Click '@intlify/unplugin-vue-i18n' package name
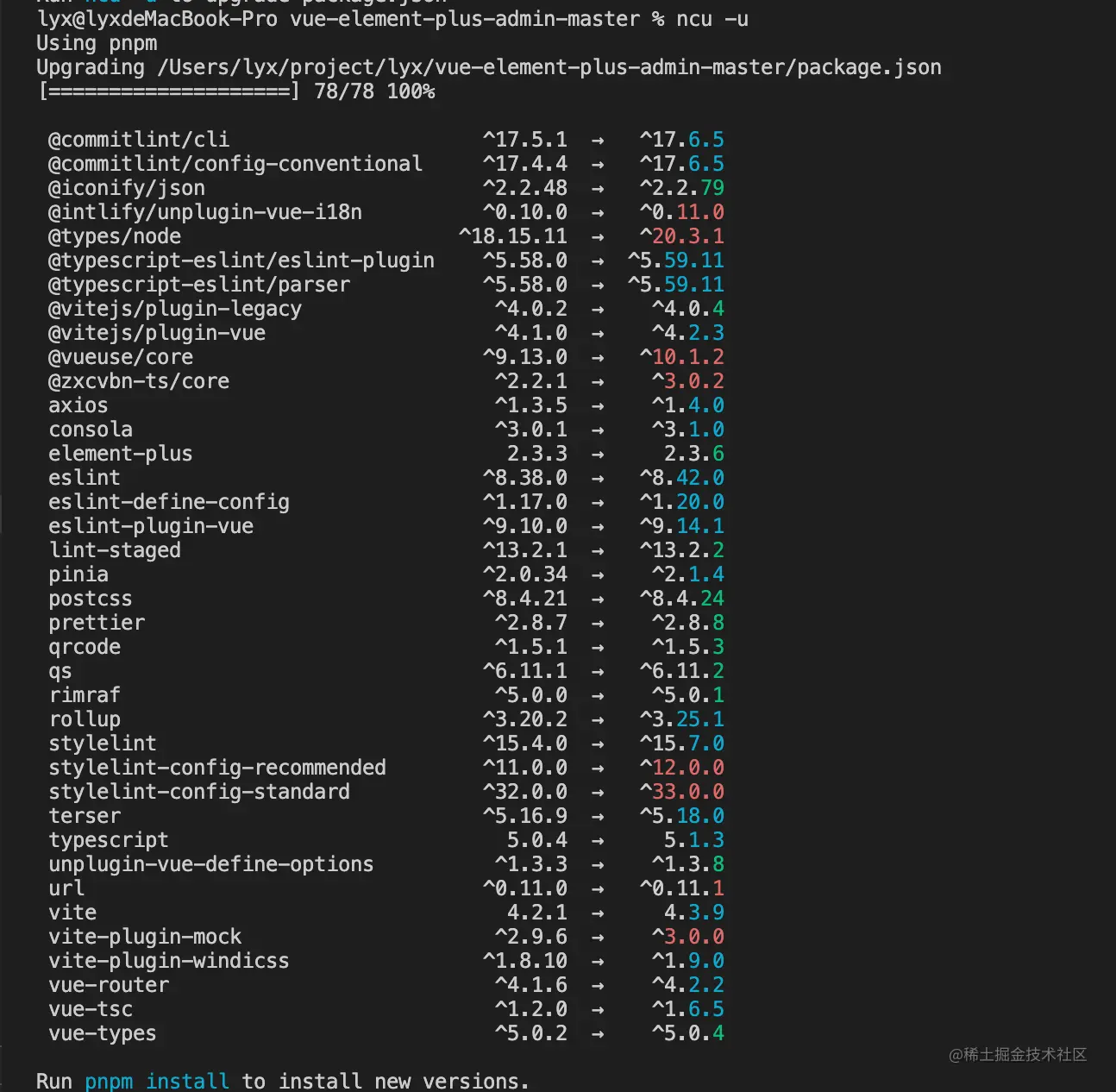1116x1092 pixels. pos(205,212)
